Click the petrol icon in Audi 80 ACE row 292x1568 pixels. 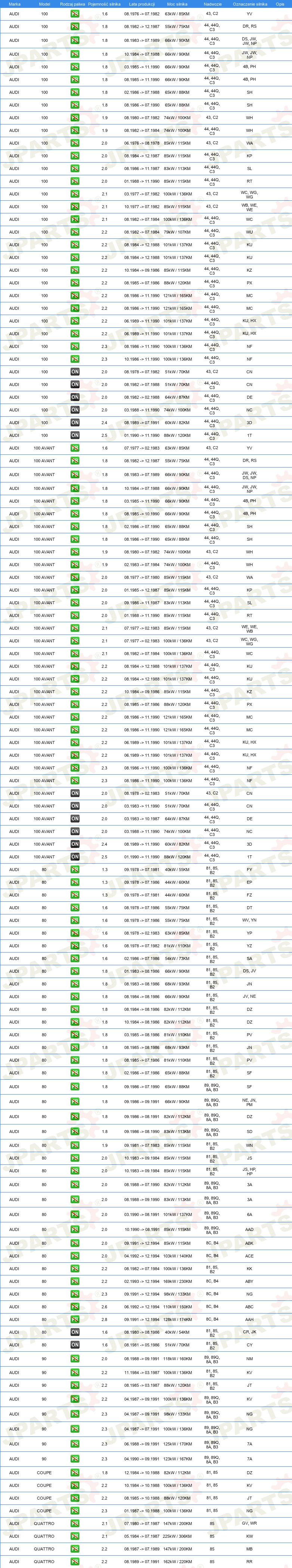point(75,1256)
